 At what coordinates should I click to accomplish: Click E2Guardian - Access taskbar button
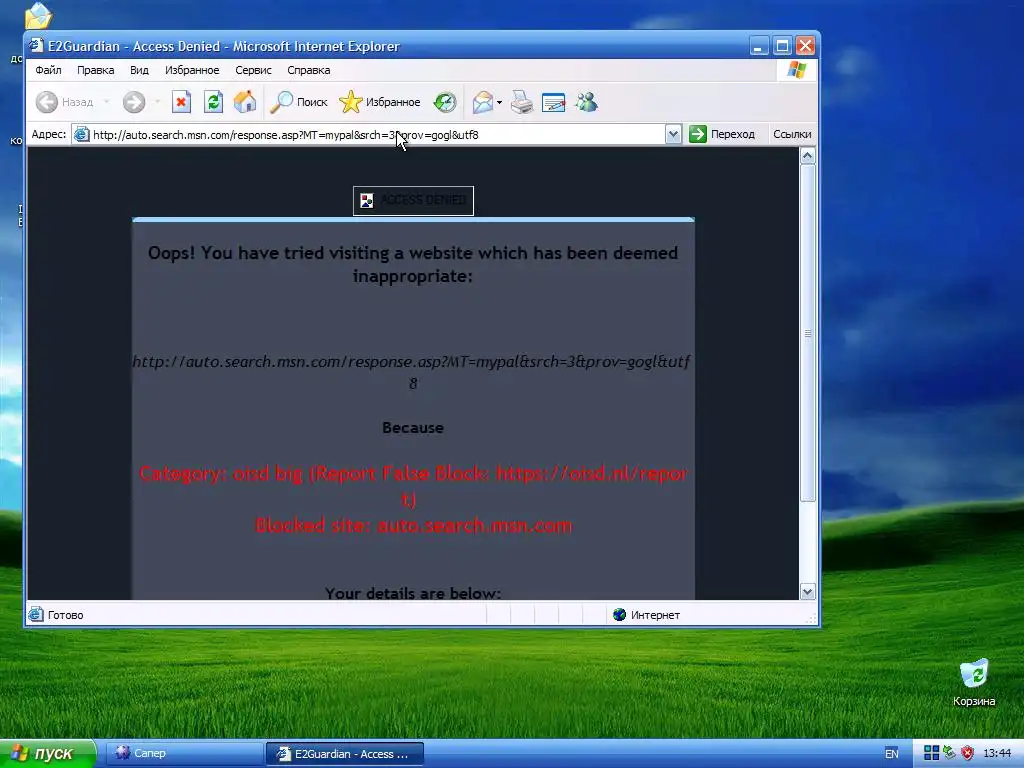tap(345, 754)
